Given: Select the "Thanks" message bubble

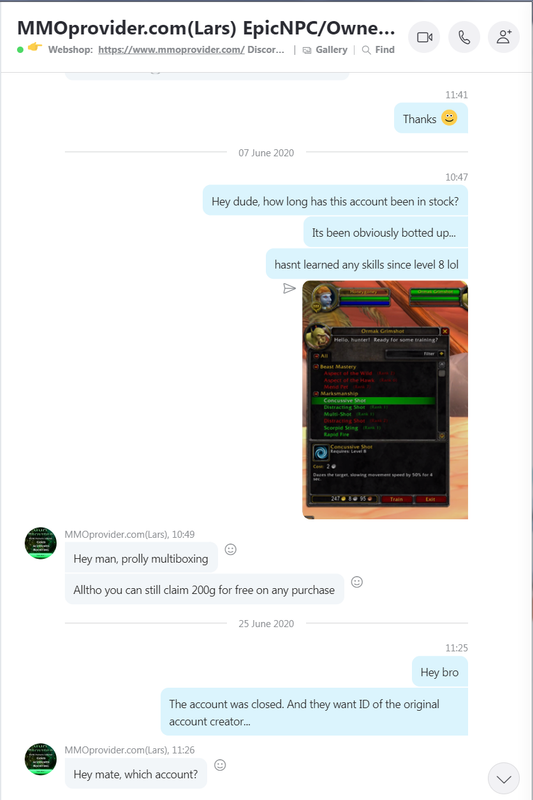Looking at the screenshot, I should click(431, 118).
